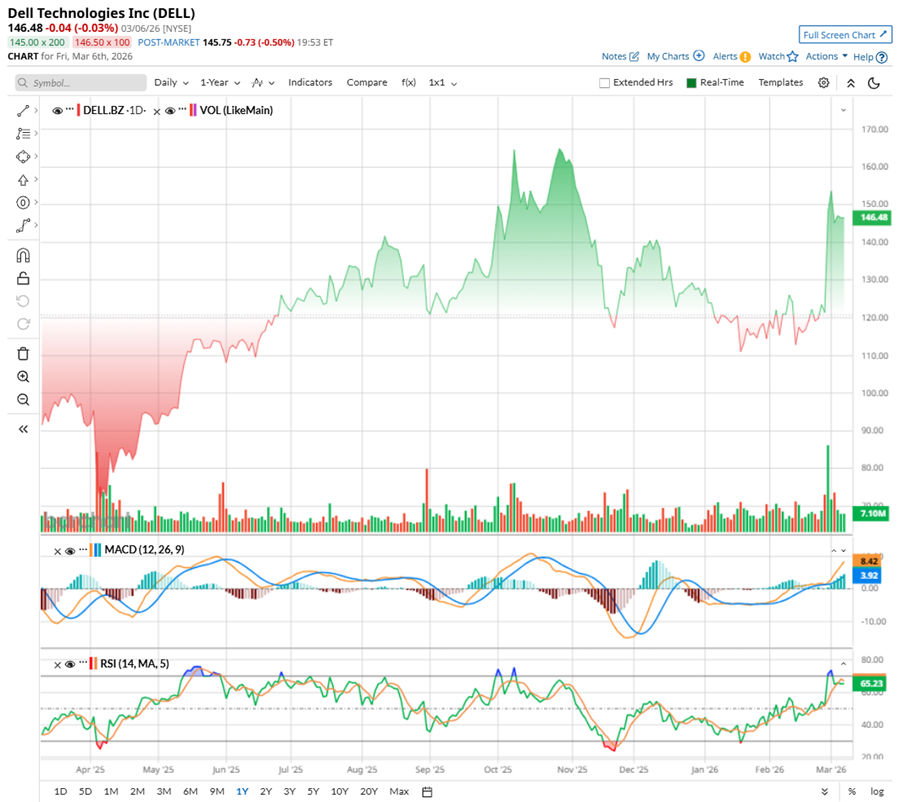
Task: Select the 1D time range
Action: click(60, 791)
